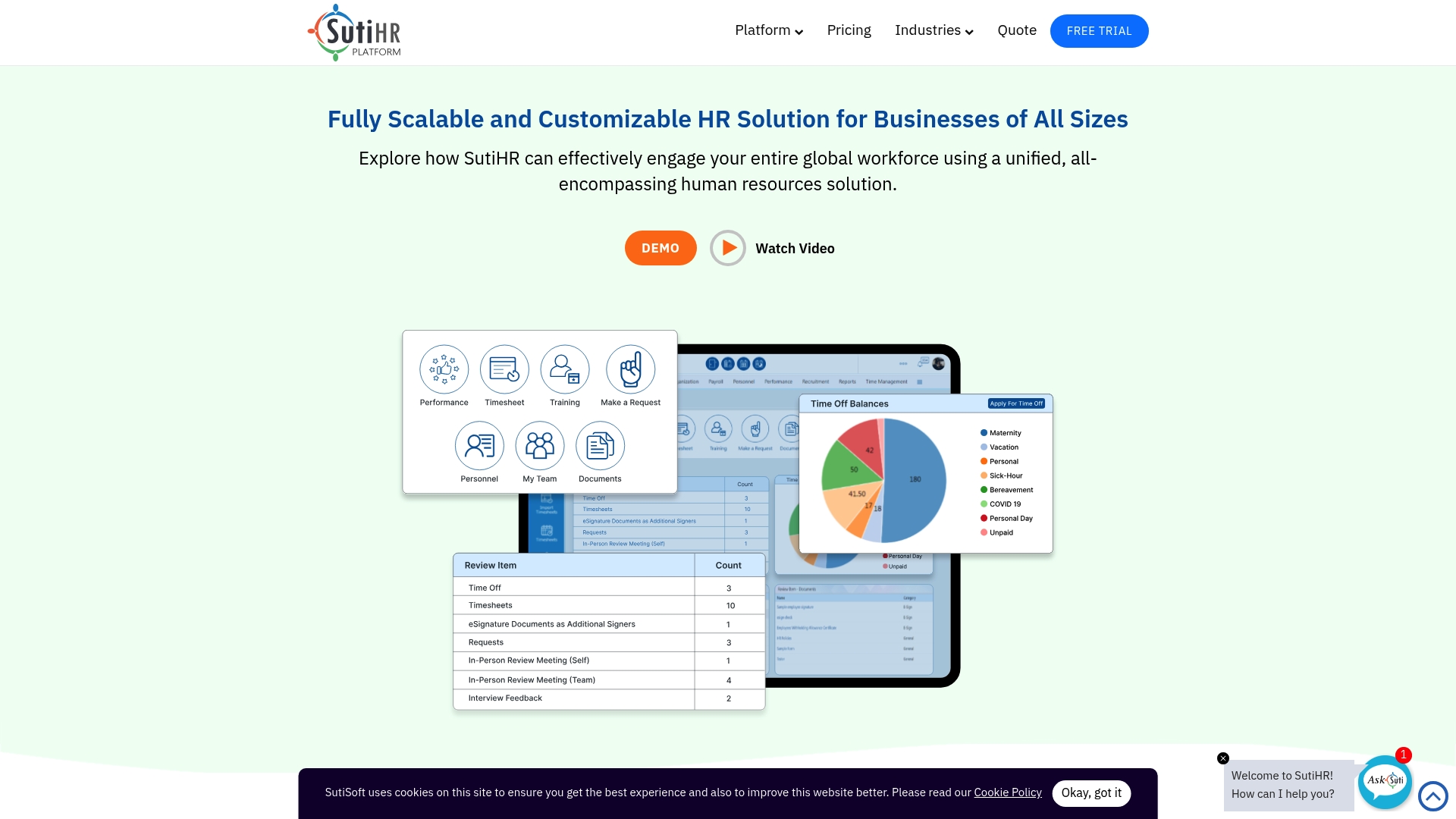Click the Apply For Time Off button
Viewport: 1456px width, 819px height.
[1016, 403]
